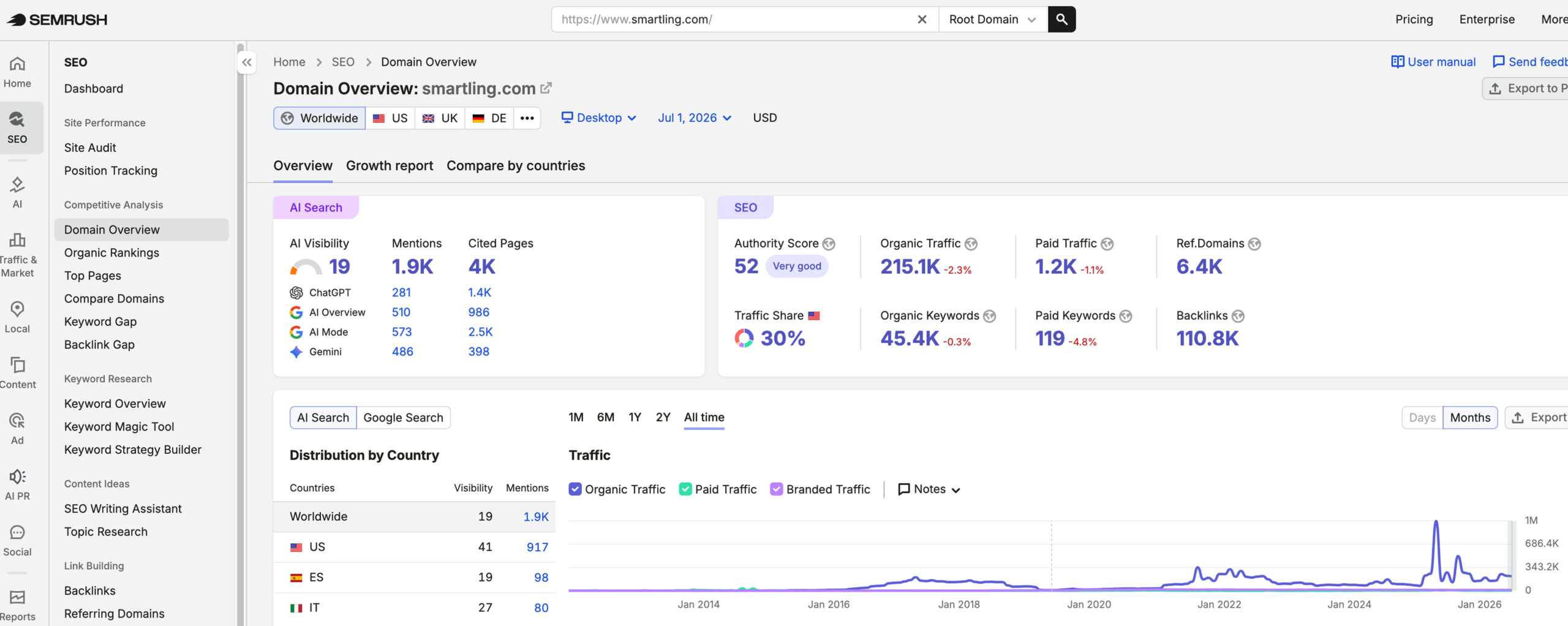Image resolution: width=1568 pixels, height=626 pixels.
Task: Click Organic Keywords globe icon
Action: tap(989, 316)
